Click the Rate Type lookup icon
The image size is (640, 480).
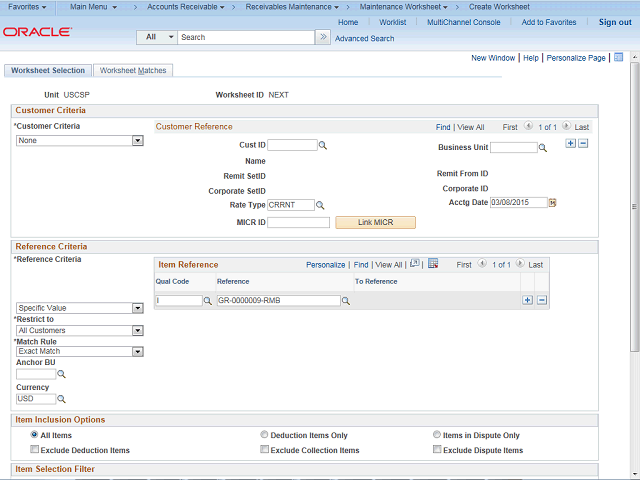tap(322, 205)
